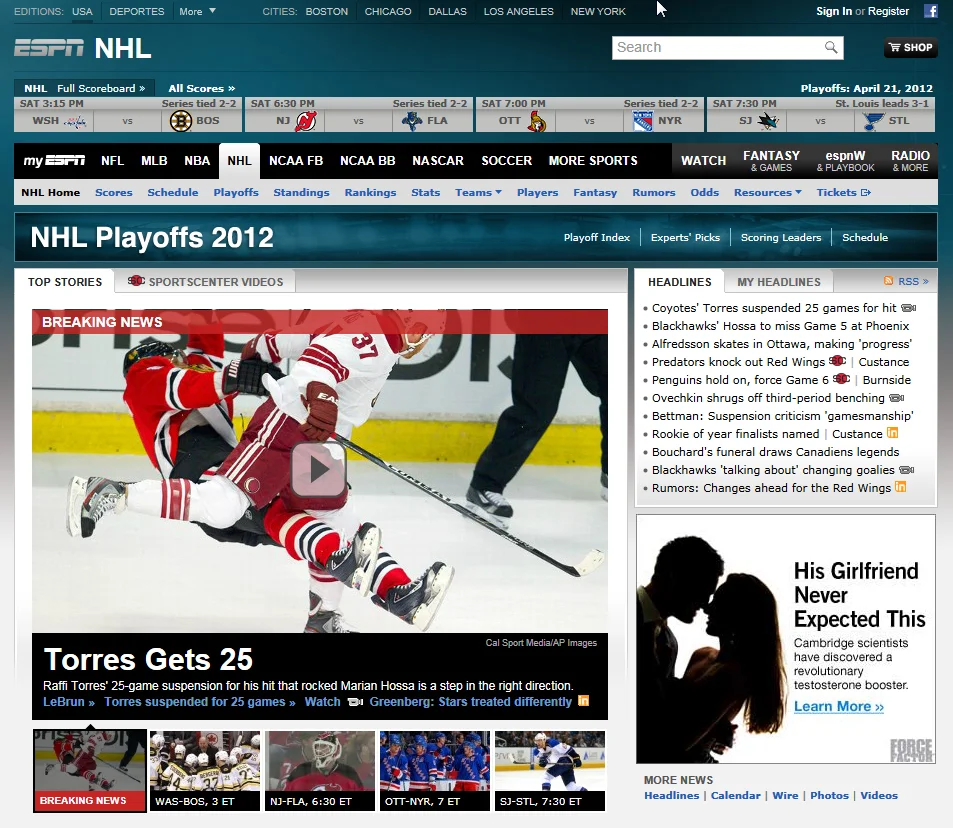Click the Photos link under More News
Viewport: 953px width, 828px height.
click(x=829, y=795)
